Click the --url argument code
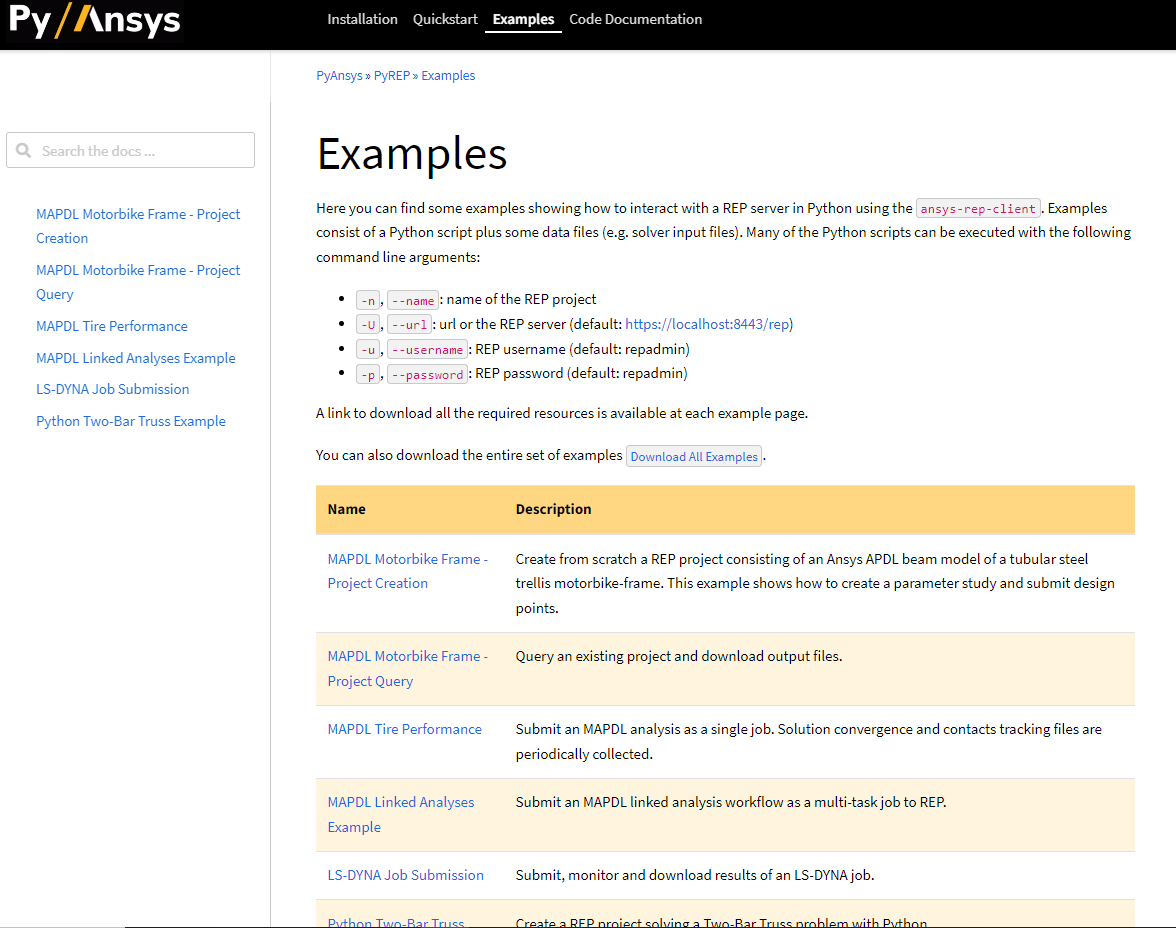 click(410, 325)
